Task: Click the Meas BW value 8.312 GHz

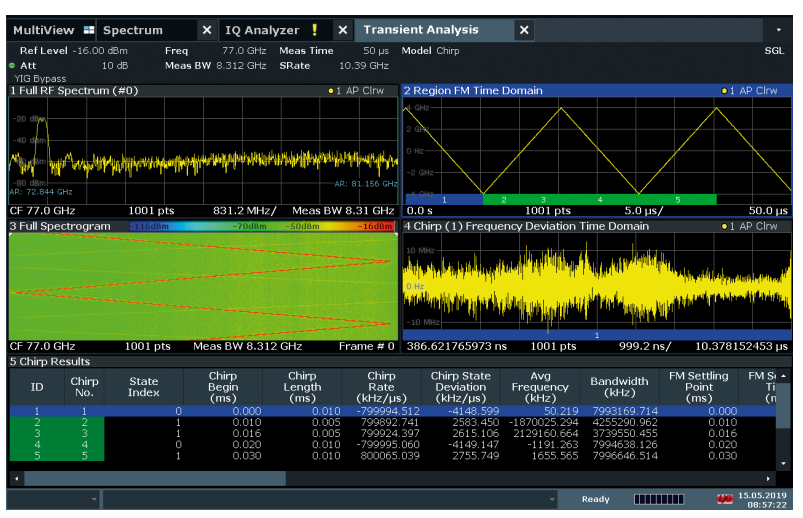Action: pyautogui.click(x=241, y=66)
